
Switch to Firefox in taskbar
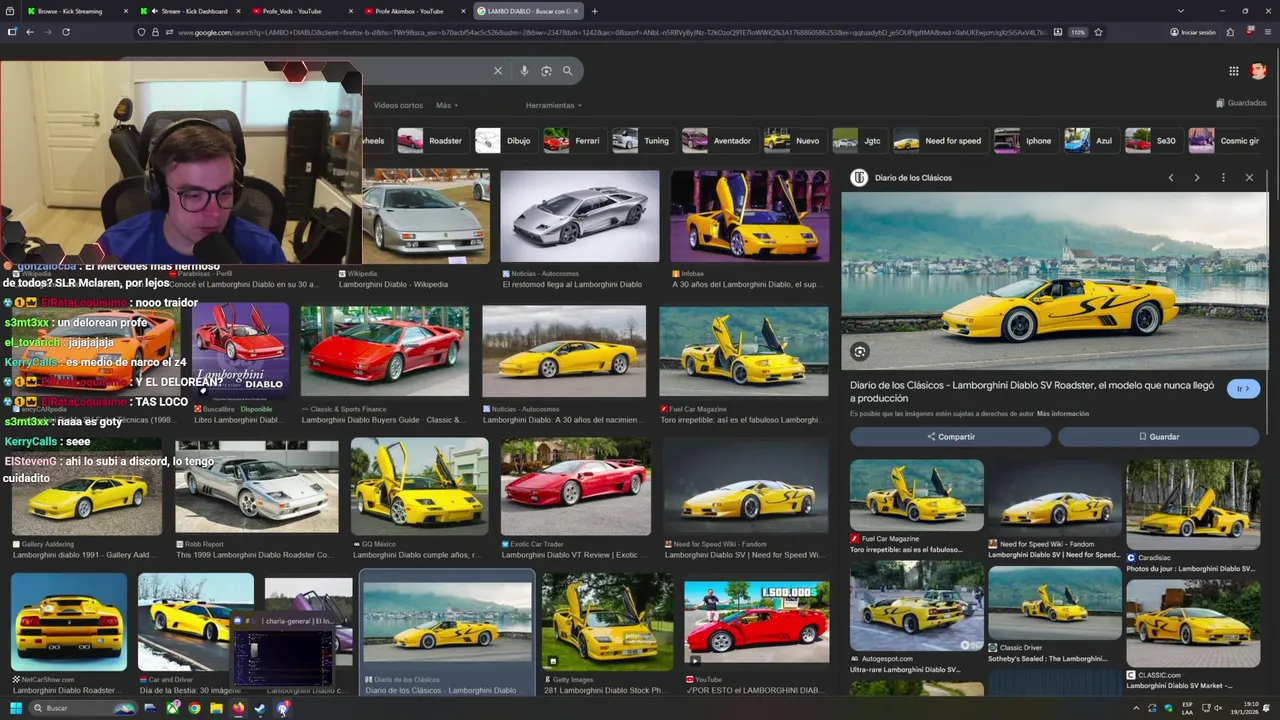click(x=238, y=708)
